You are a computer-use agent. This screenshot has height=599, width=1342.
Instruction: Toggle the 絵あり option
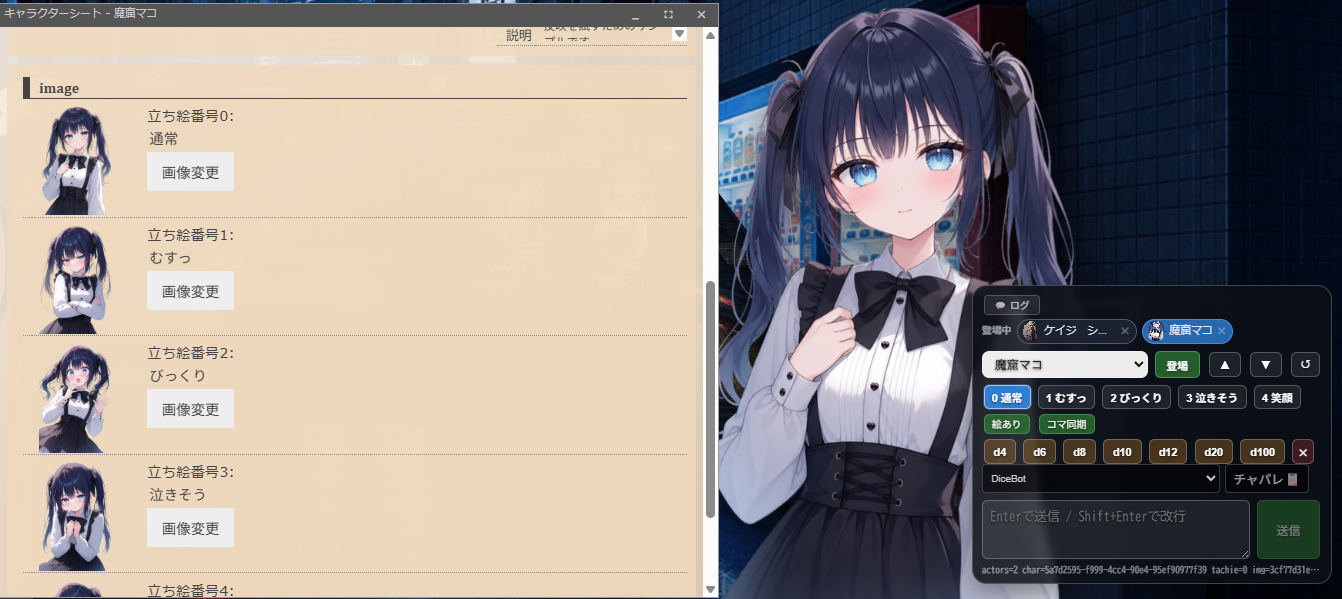[1007, 424]
